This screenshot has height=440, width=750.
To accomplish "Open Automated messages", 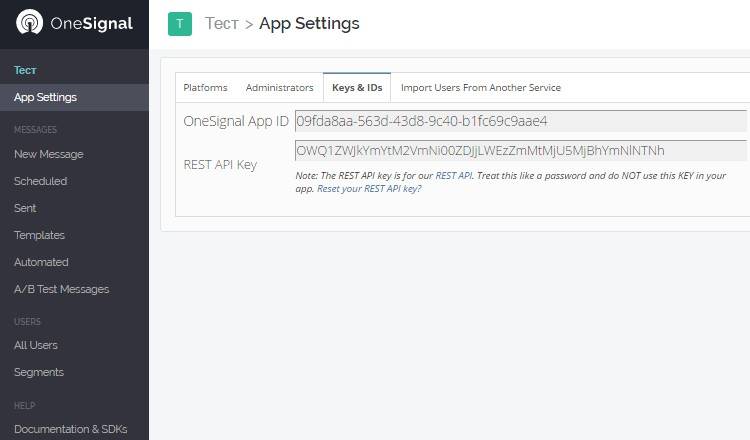I will pyautogui.click(x=41, y=262).
